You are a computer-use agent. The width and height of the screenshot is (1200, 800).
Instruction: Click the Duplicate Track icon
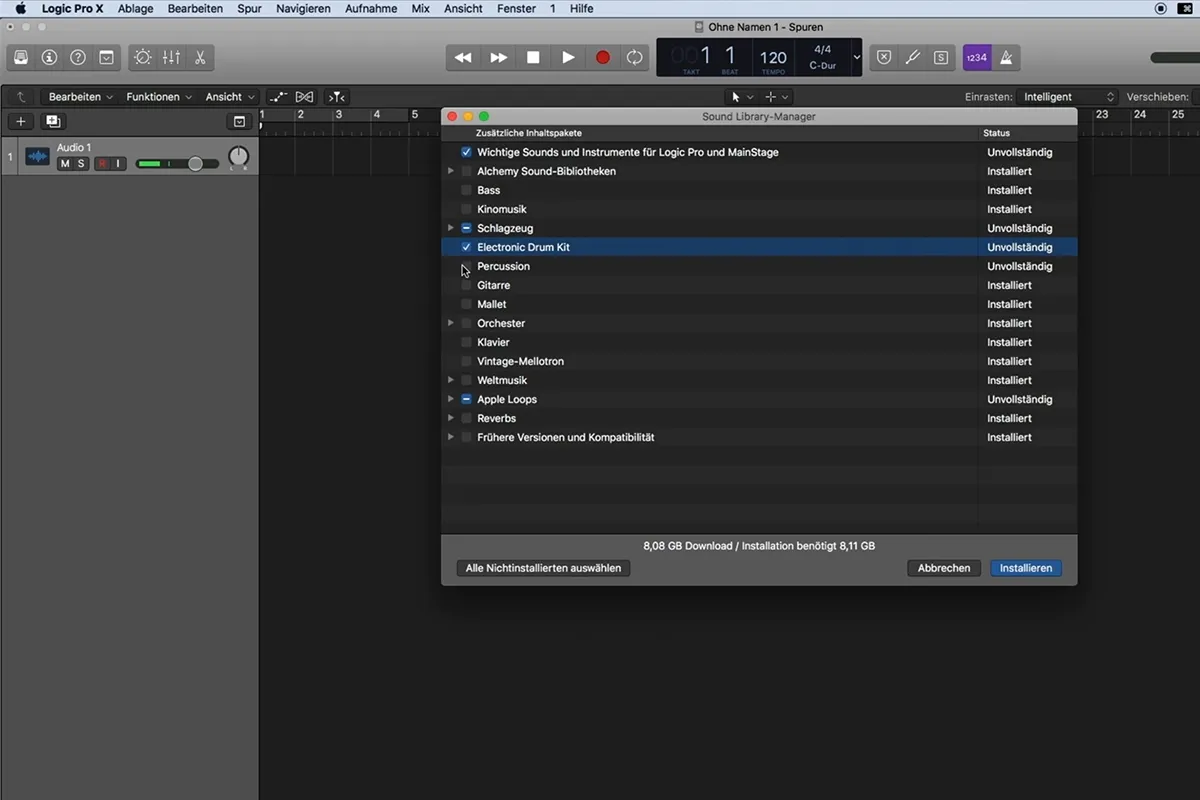[53, 121]
